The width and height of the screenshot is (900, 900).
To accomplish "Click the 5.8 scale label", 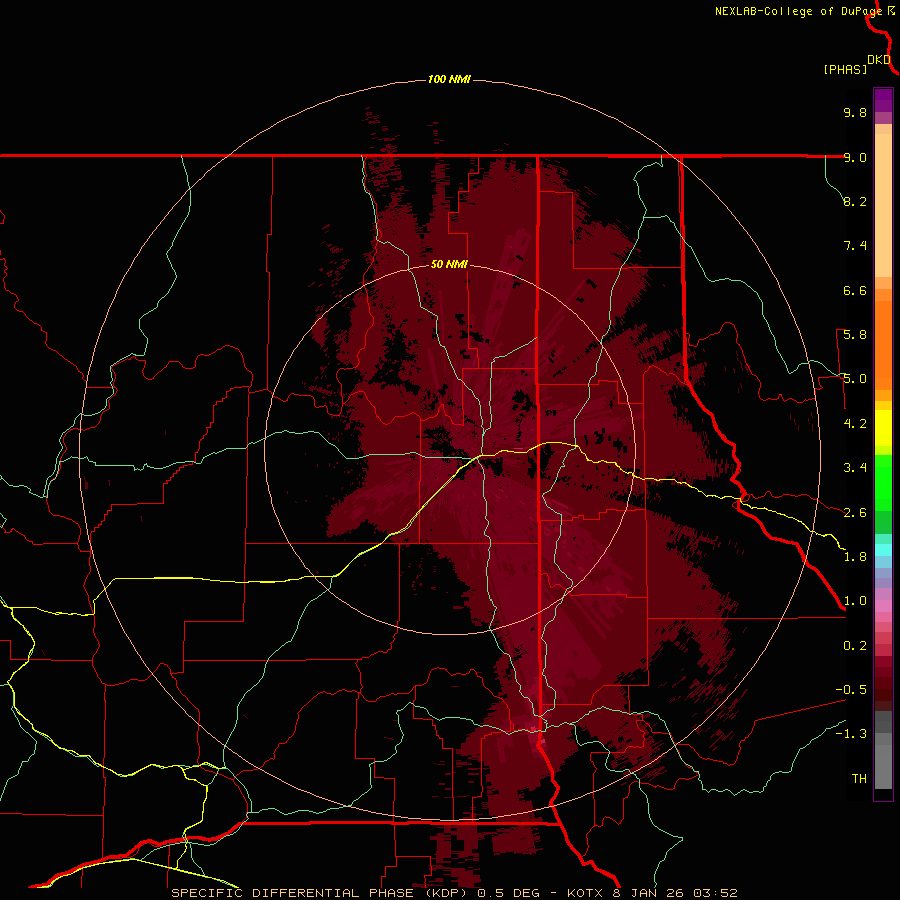I will (x=855, y=335).
